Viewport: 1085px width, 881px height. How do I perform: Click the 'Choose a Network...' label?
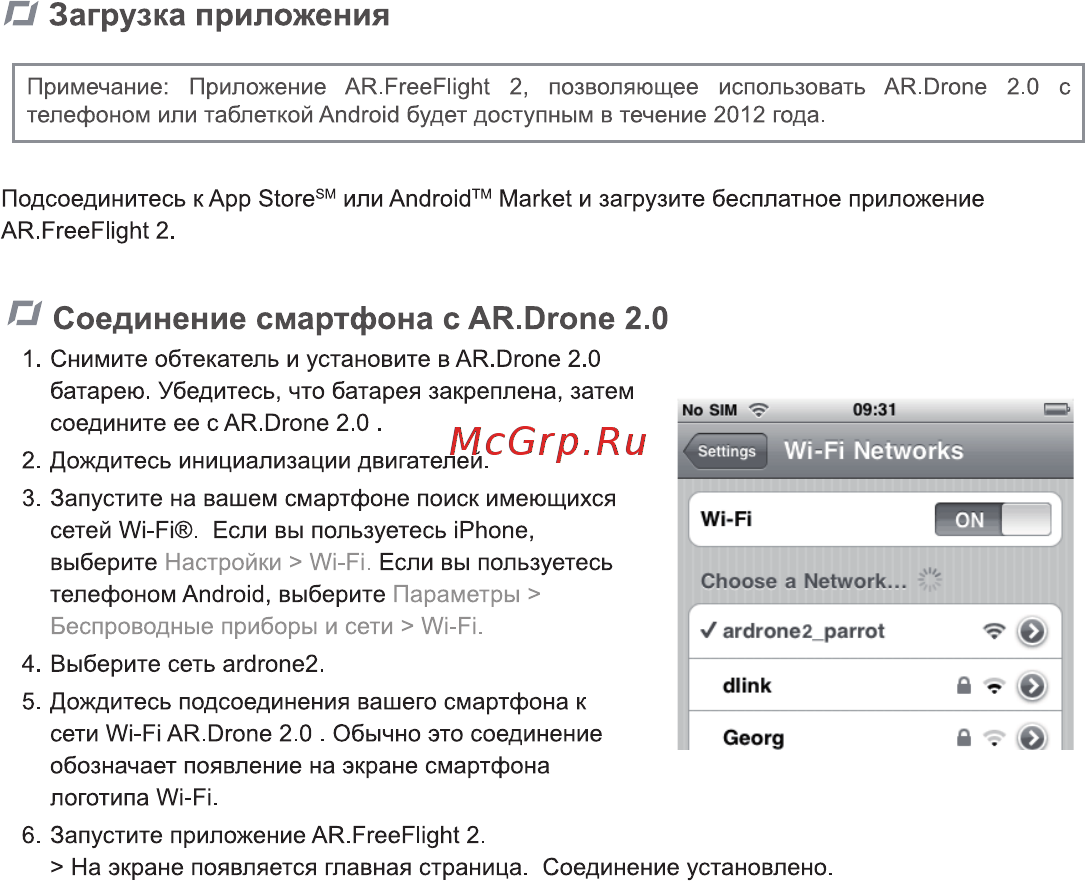[803, 581]
